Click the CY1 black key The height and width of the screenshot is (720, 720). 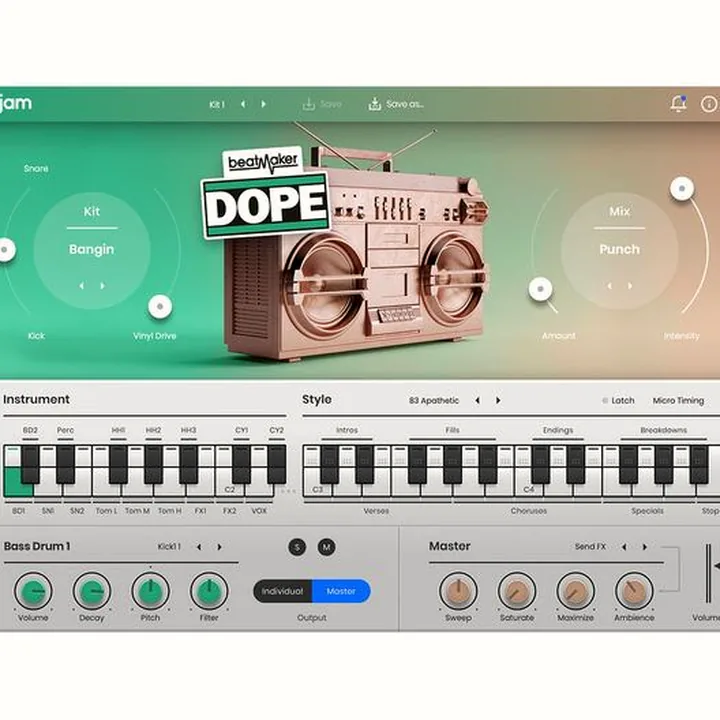pos(242,464)
